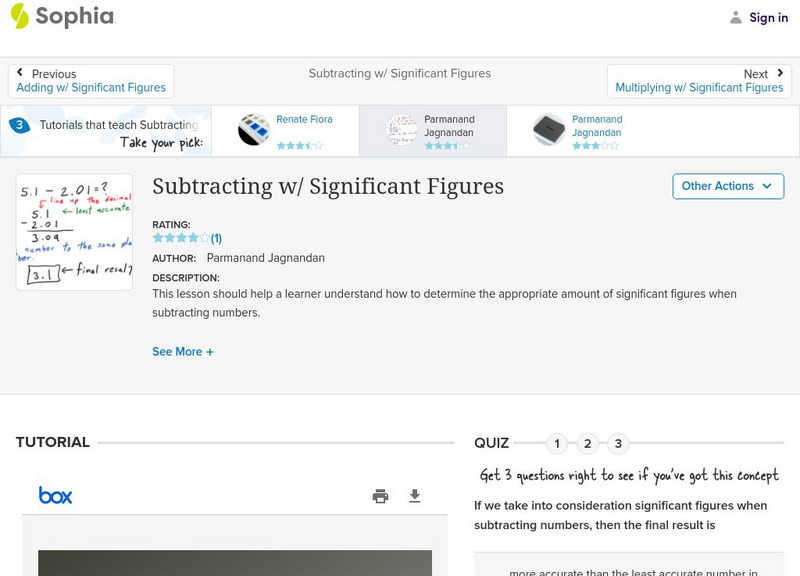The width and height of the screenshot is (800, 576).
Task: Expand the description with See More
Action: click(183, 351)
